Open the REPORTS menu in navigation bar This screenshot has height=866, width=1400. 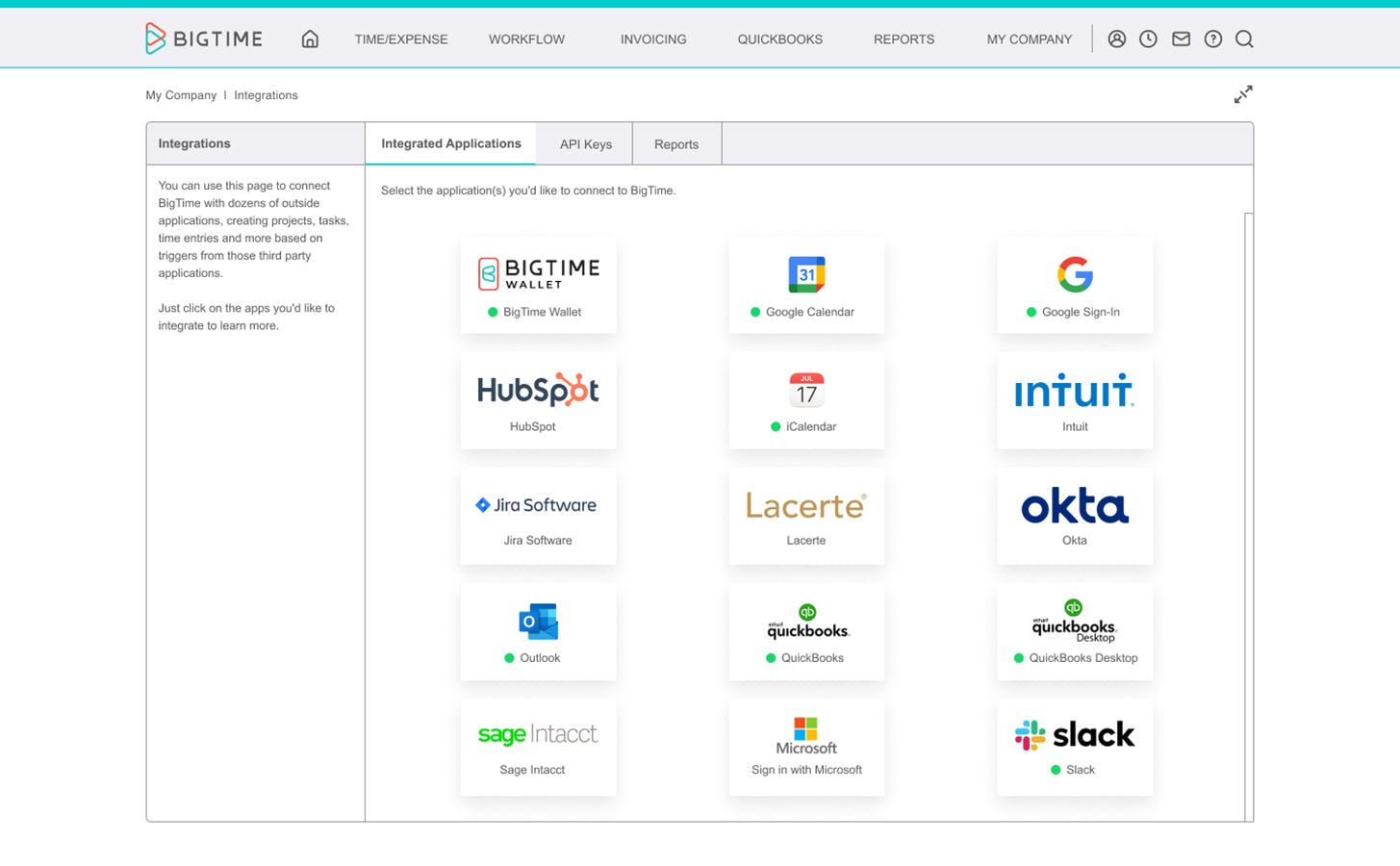coord(904,39)
